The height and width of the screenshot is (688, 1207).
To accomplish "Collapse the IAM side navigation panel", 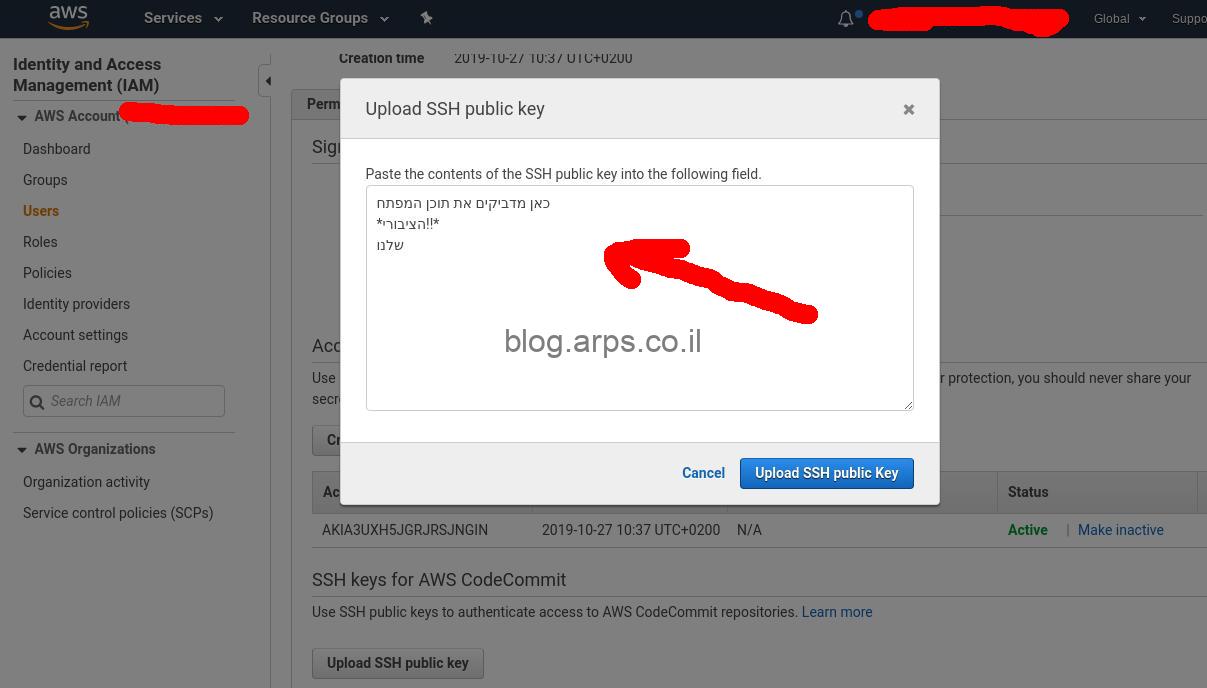I will click(267, 81).
